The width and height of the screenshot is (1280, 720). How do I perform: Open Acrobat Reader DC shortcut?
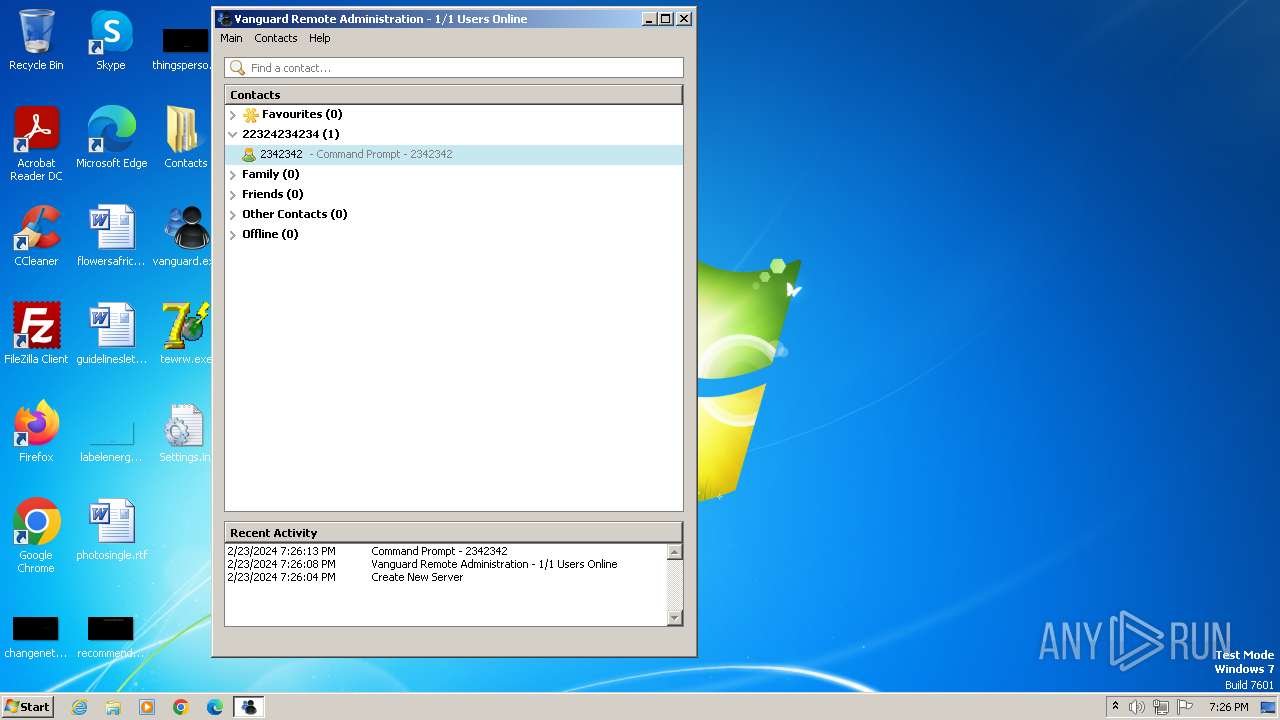36,143
